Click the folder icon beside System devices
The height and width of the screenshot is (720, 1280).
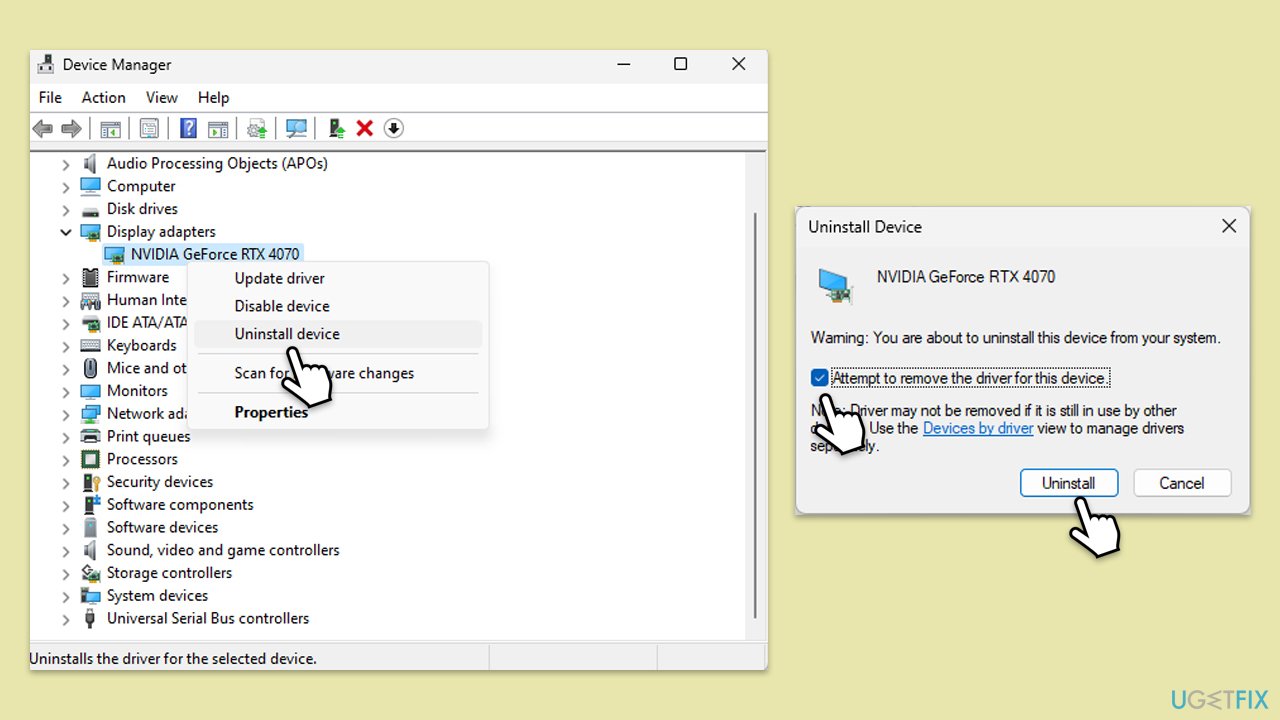click(91, 596)
